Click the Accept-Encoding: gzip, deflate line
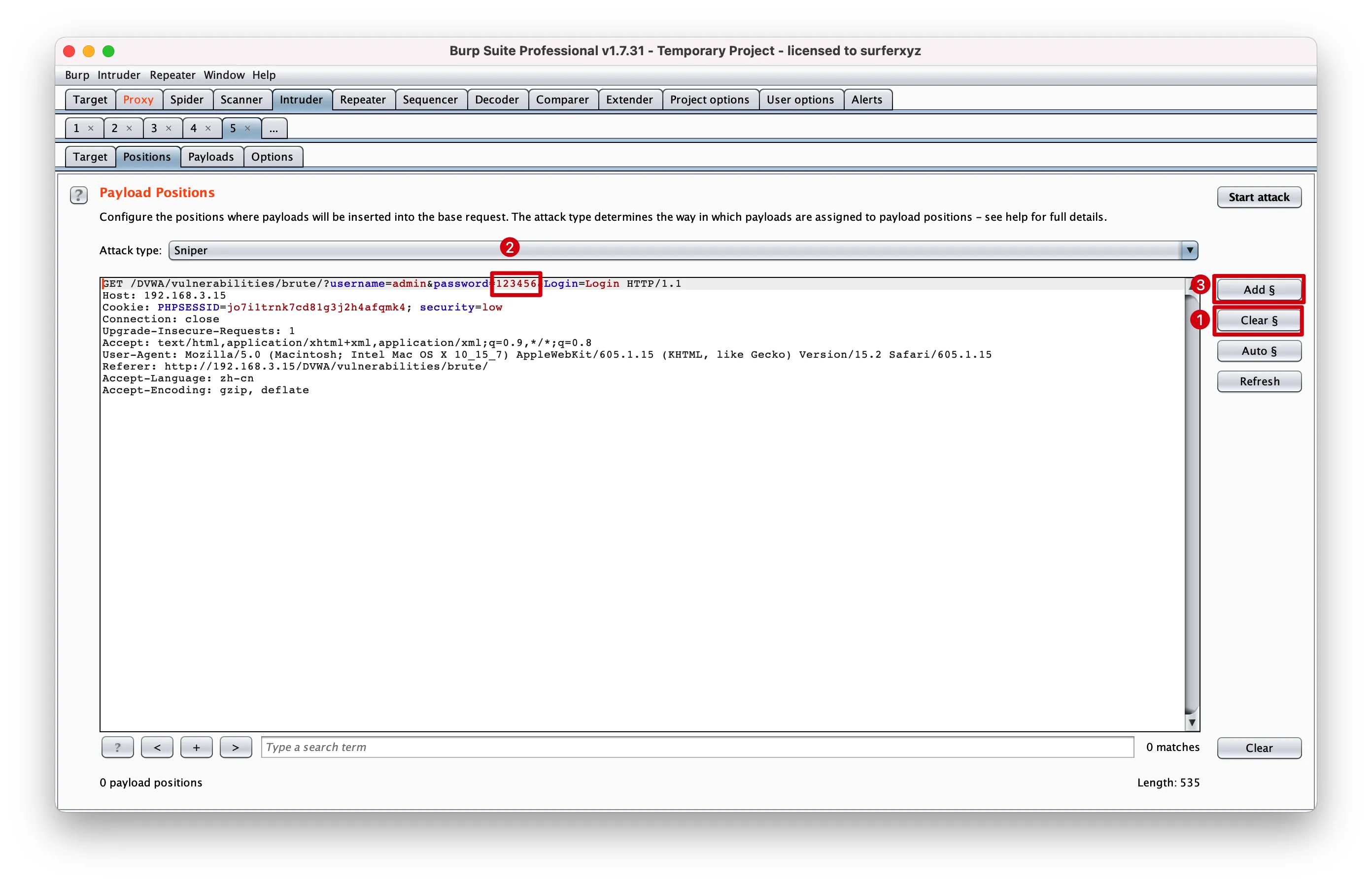The image size is (1372, 885). point(206,390)
